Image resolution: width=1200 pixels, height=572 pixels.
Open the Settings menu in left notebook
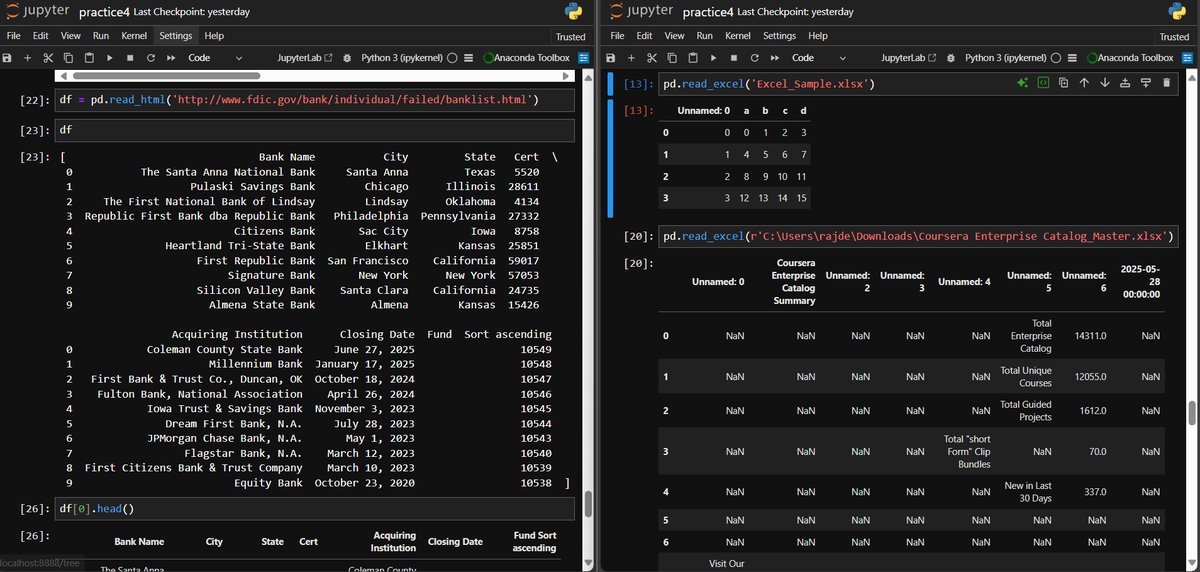(x=176, y=36)
